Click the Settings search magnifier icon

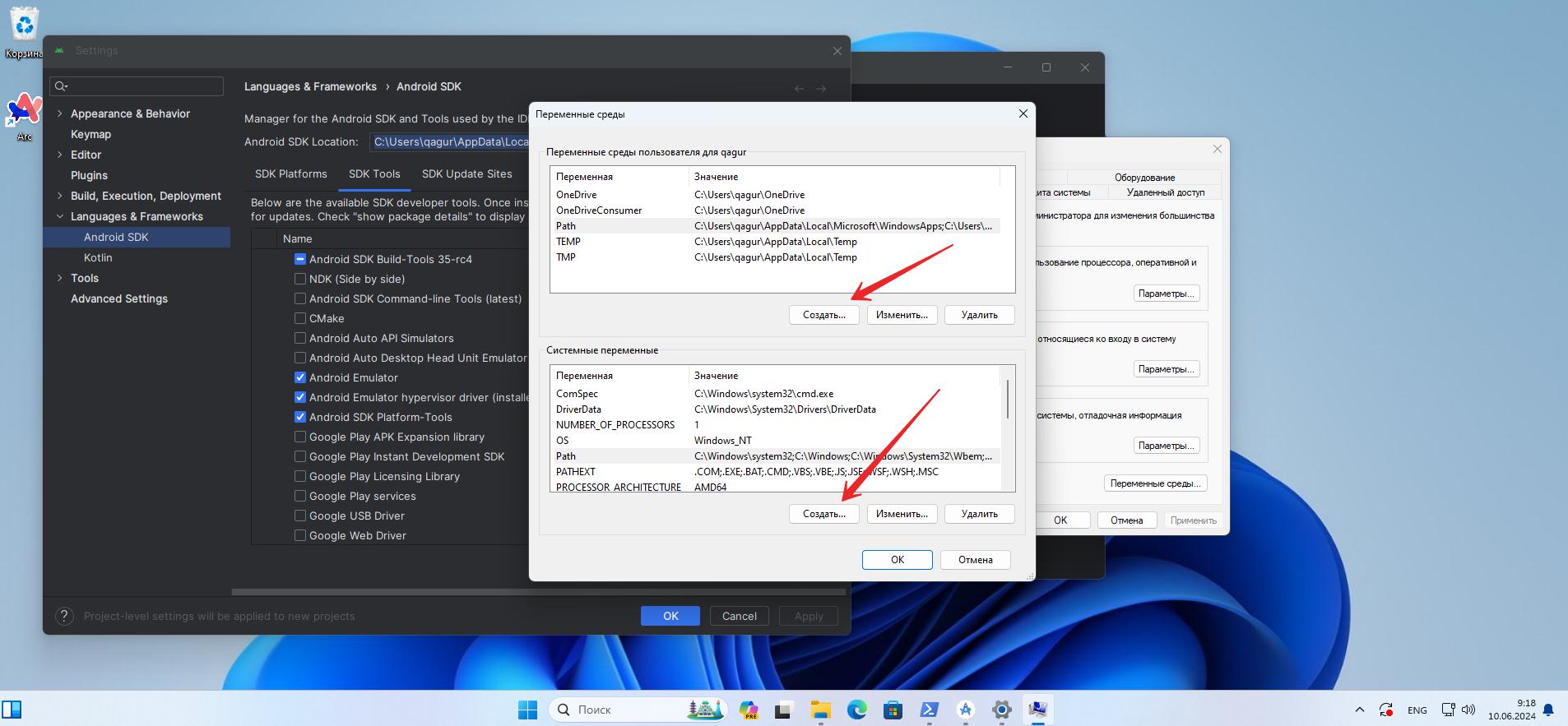click(61, 86)
